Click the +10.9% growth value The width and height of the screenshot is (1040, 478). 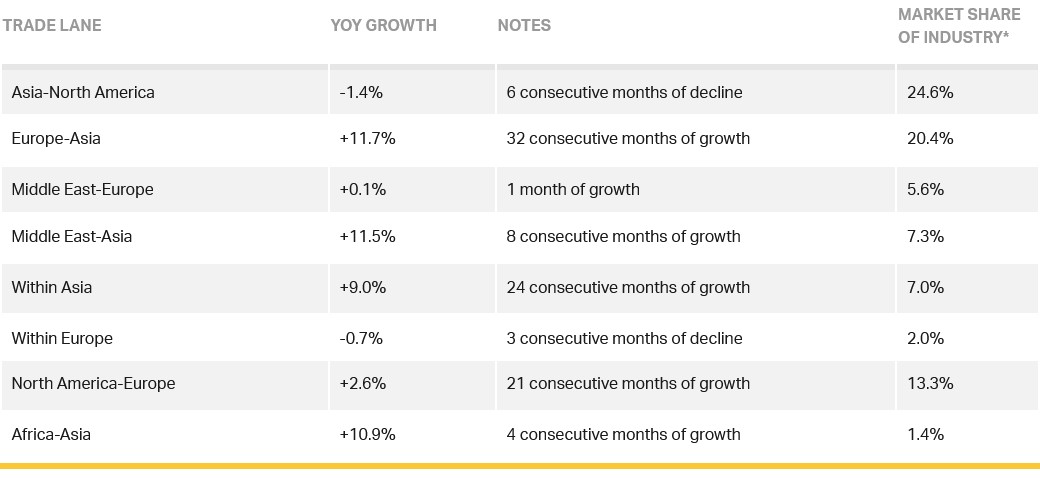point(367,434)
